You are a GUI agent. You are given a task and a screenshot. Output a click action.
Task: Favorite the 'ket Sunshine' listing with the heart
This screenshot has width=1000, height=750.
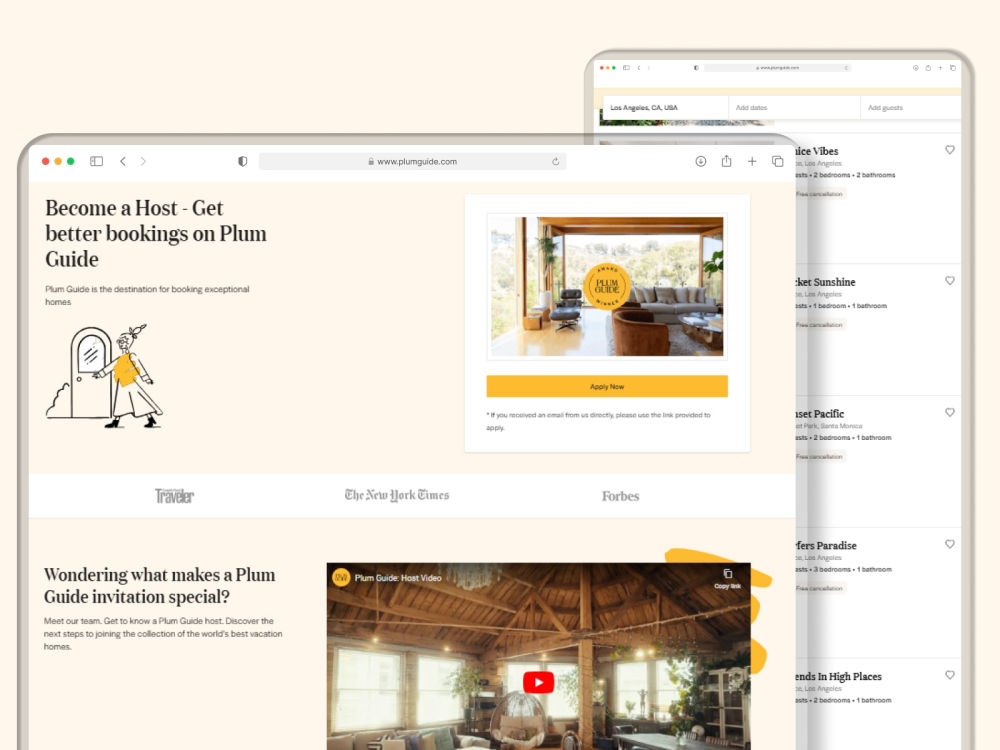[x=950, y=281]
